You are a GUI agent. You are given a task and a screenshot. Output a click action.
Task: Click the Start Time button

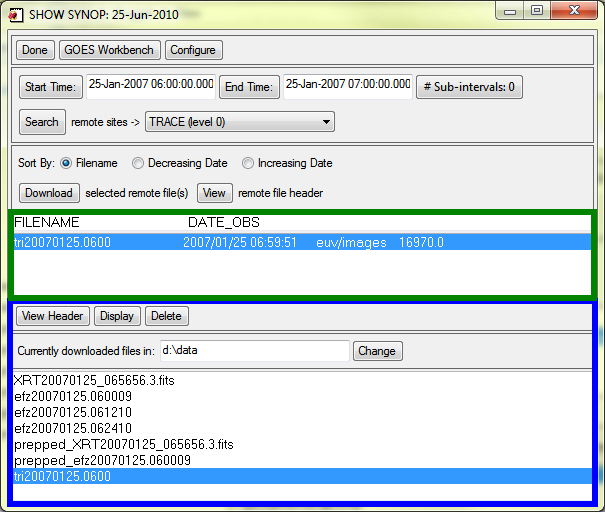point(50,87)
